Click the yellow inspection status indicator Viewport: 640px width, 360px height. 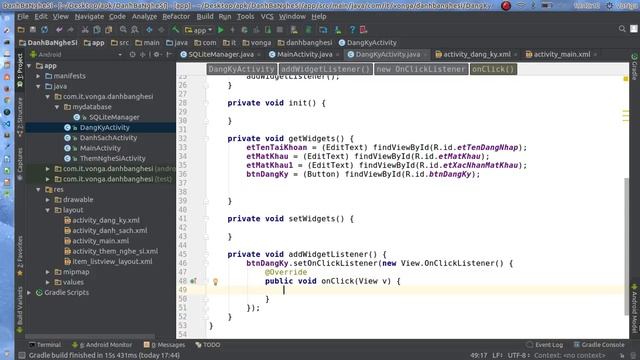click(626, 78)
